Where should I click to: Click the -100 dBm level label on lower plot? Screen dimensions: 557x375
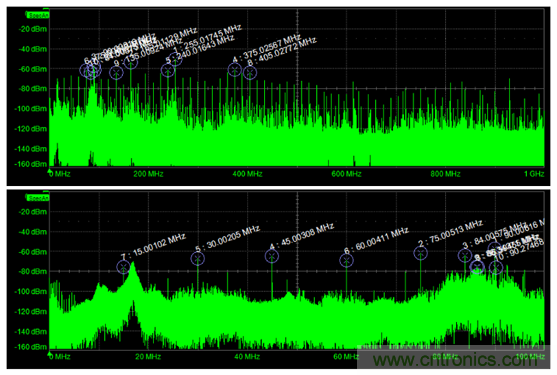click(x=31, y=292)
